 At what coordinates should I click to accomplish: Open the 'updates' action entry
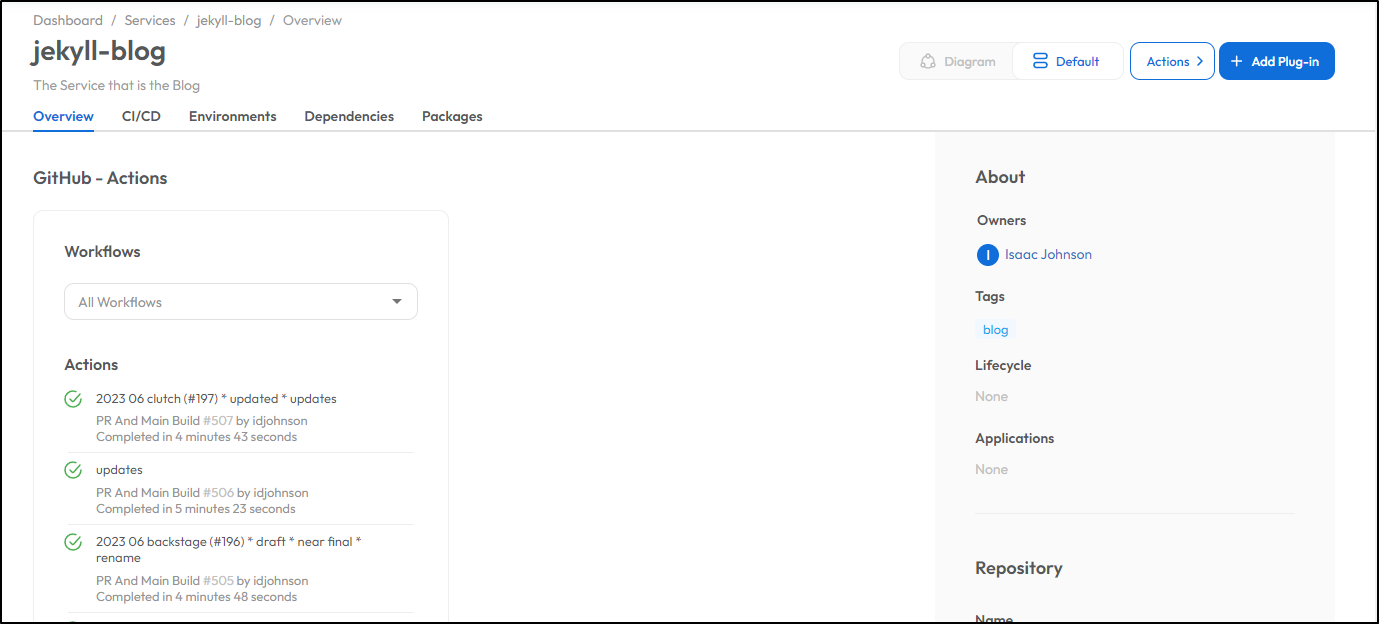[119, 470]
